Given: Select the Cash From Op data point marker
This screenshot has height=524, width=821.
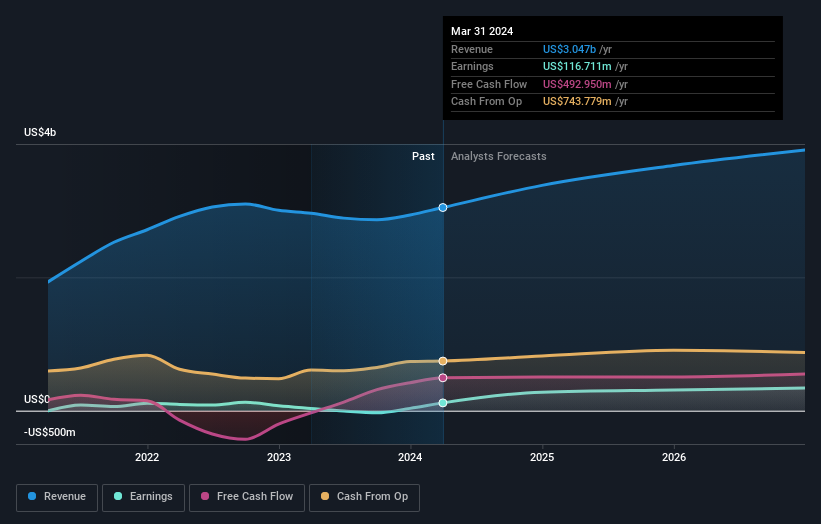Looking at the screenshot, I should (443, 361).
